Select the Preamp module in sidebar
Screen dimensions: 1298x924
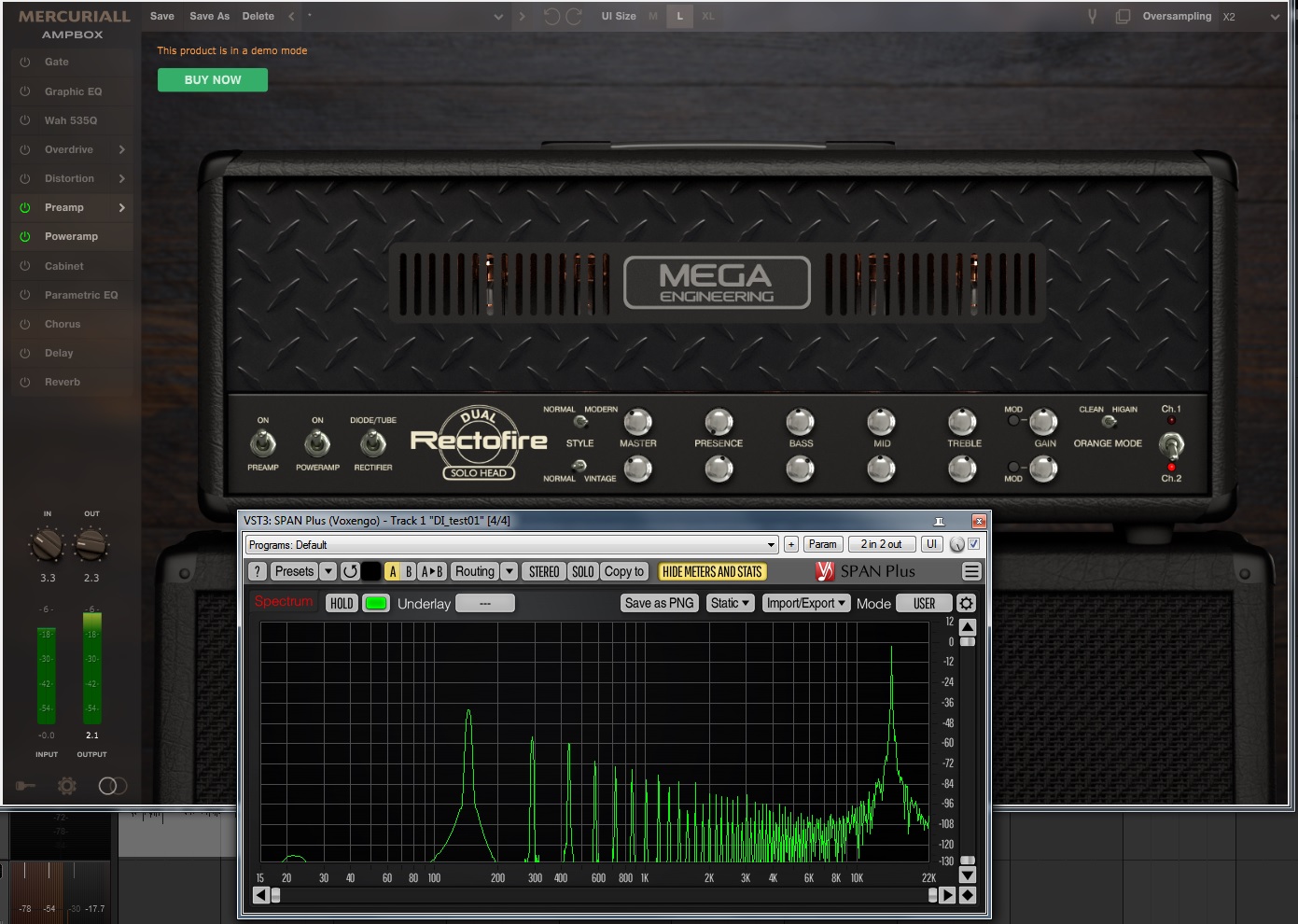coord(64,207)
